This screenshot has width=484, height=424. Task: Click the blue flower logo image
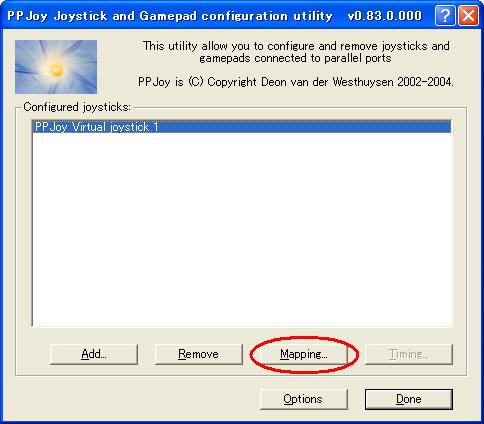56,67
